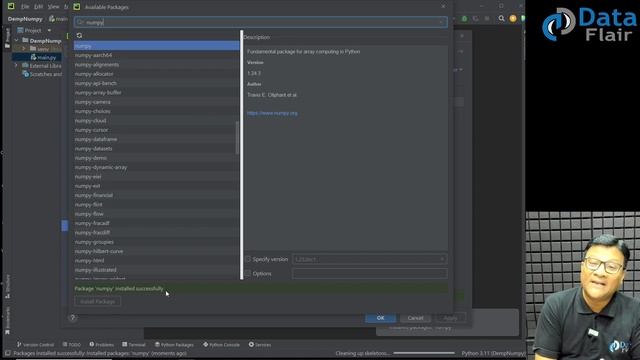Select numpy-flow in the package list

(x=156, y=214)
